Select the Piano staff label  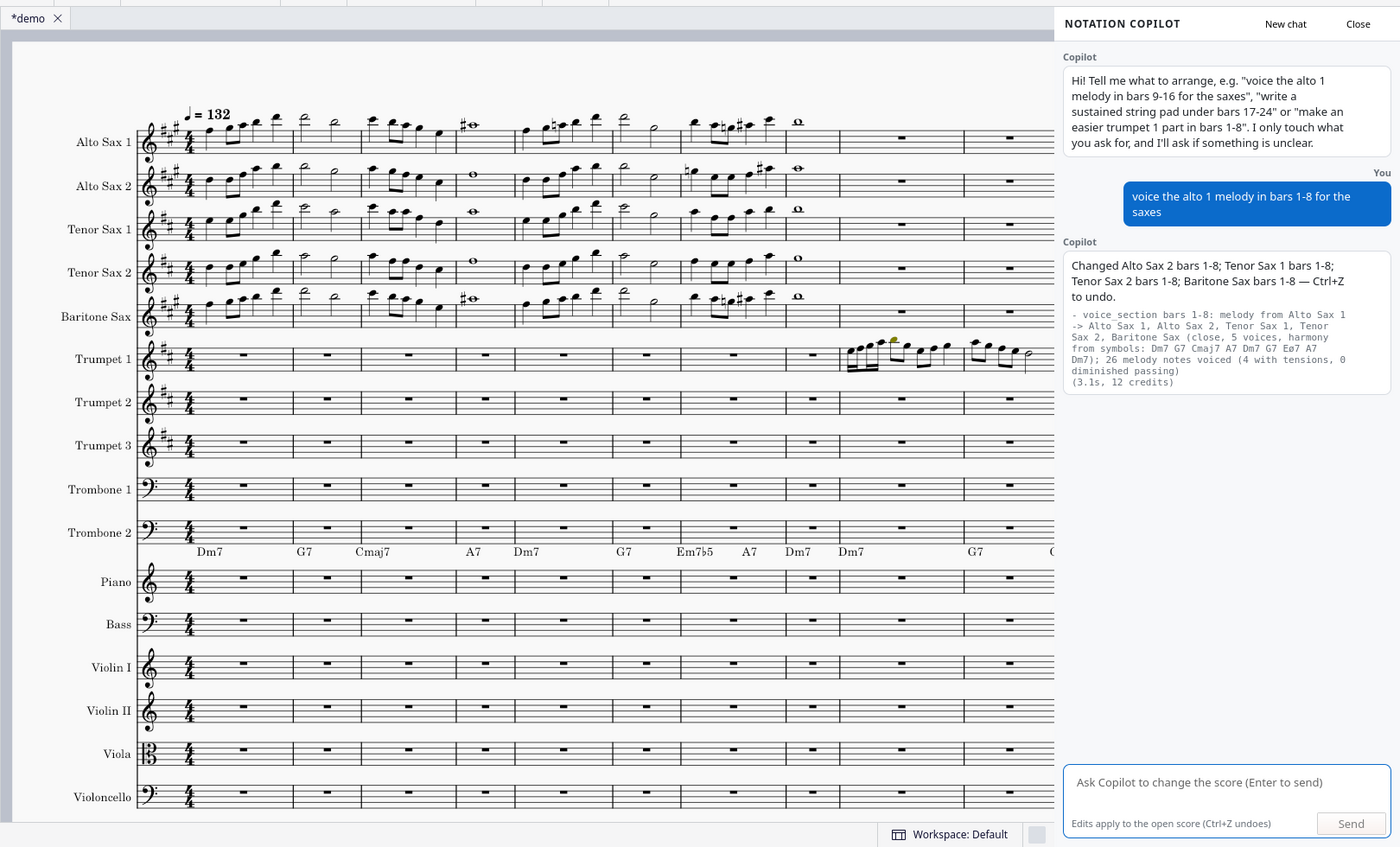(116, 582)
